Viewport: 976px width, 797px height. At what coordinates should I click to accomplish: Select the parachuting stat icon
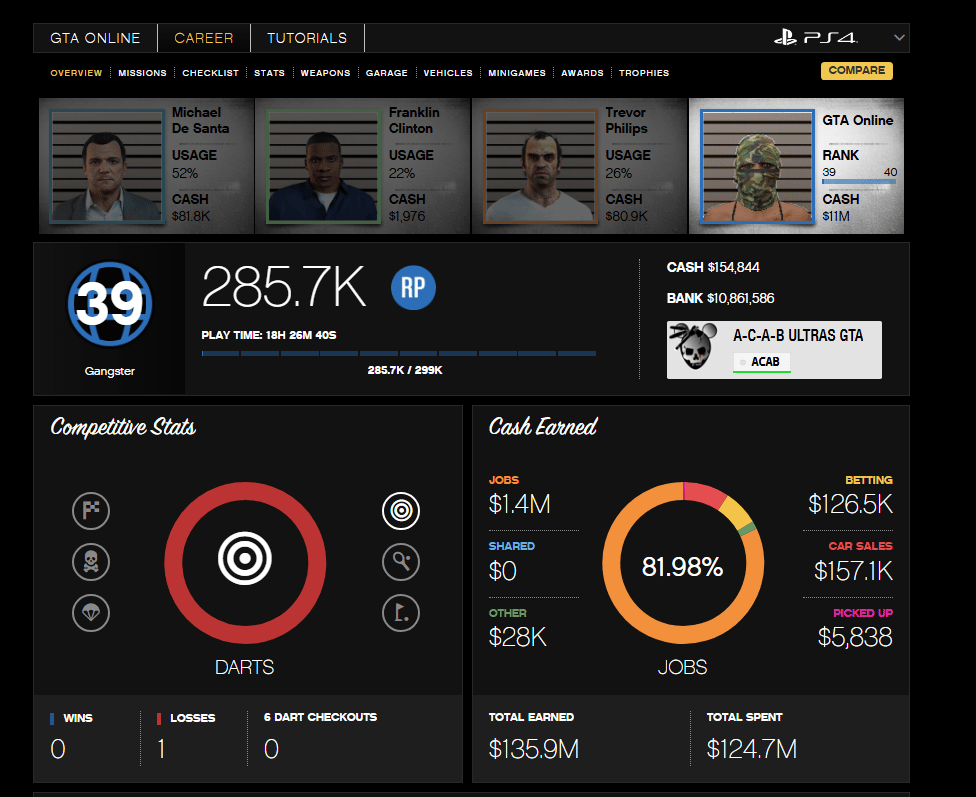pos(91,613)
